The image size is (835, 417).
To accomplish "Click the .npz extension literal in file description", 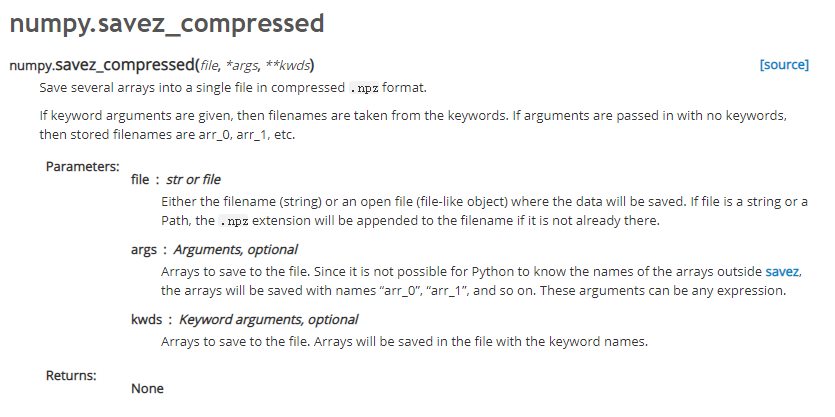I will [235, 221].
